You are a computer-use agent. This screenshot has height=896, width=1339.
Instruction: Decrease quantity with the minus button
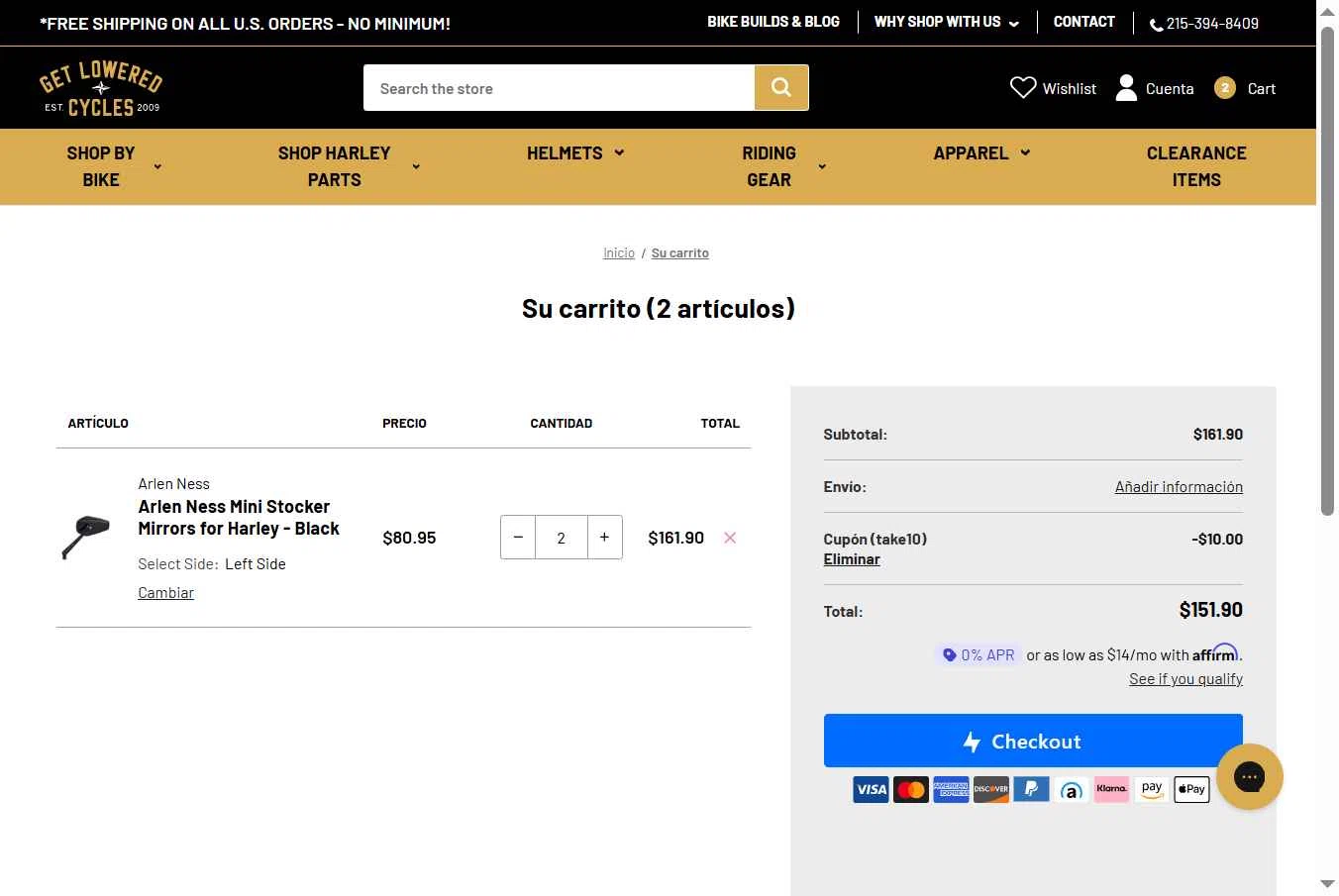518,538
